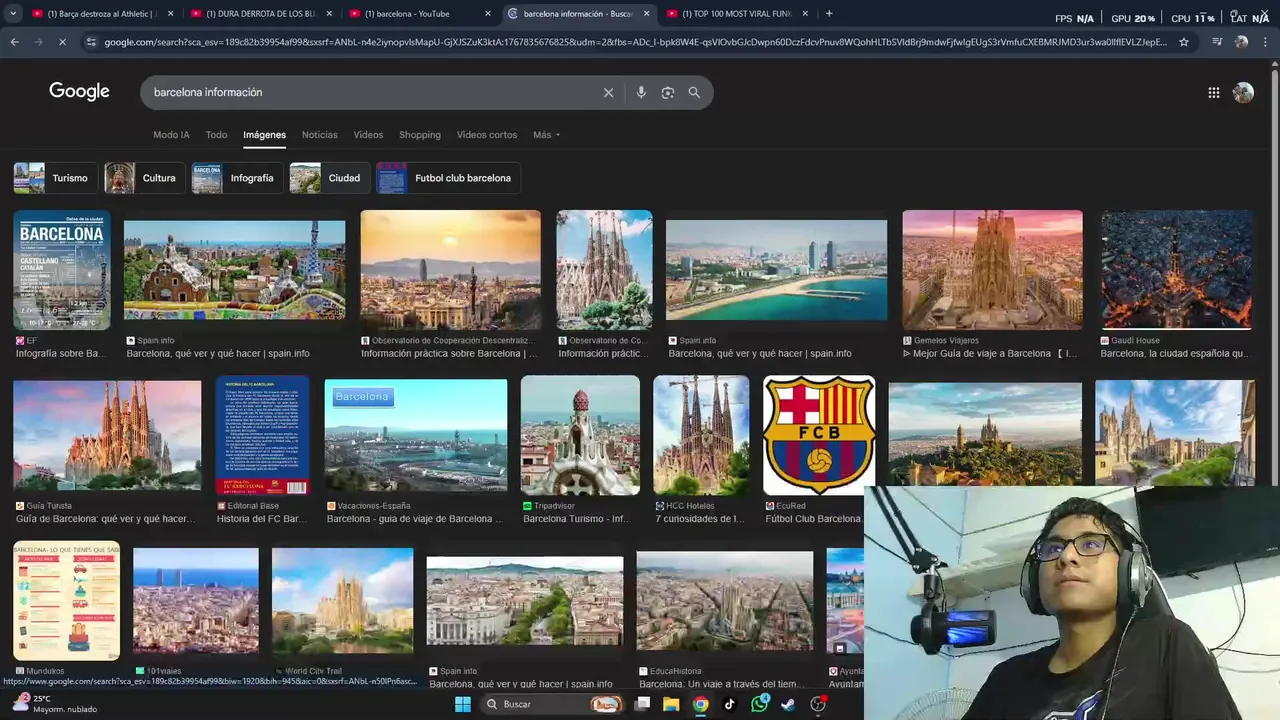Switch to the 'Vídeos' tab

(x=368, y=135)
